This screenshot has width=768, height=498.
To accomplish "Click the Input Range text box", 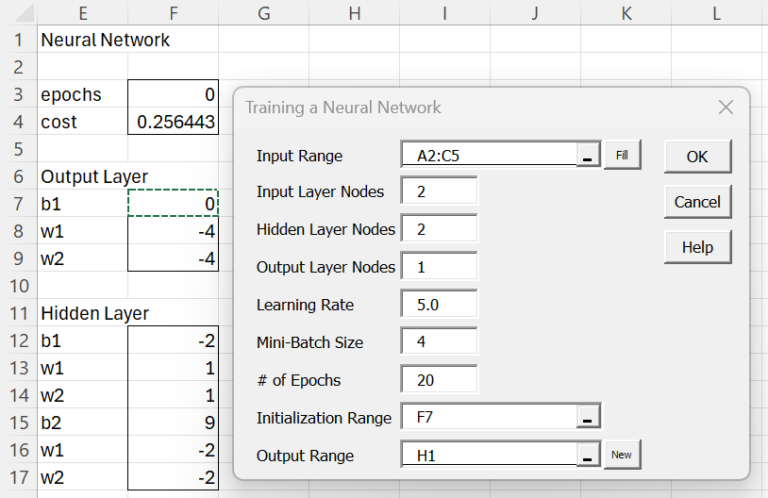I will click(488, 157).
